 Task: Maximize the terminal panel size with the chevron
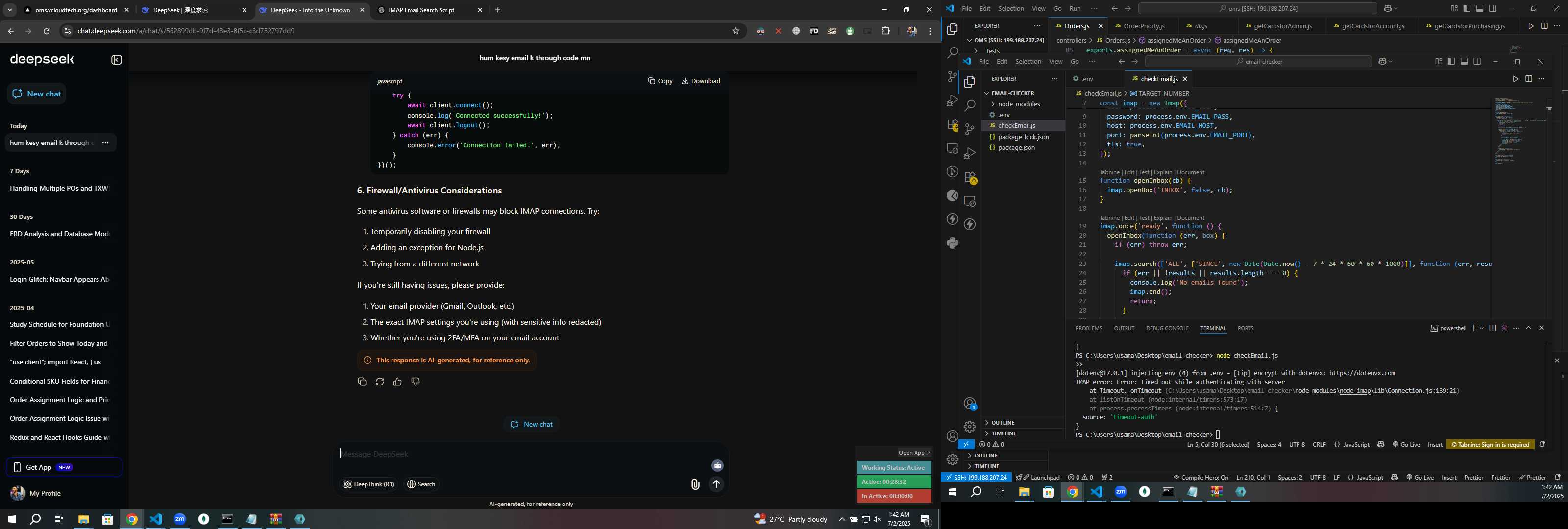coord(1528,328)
